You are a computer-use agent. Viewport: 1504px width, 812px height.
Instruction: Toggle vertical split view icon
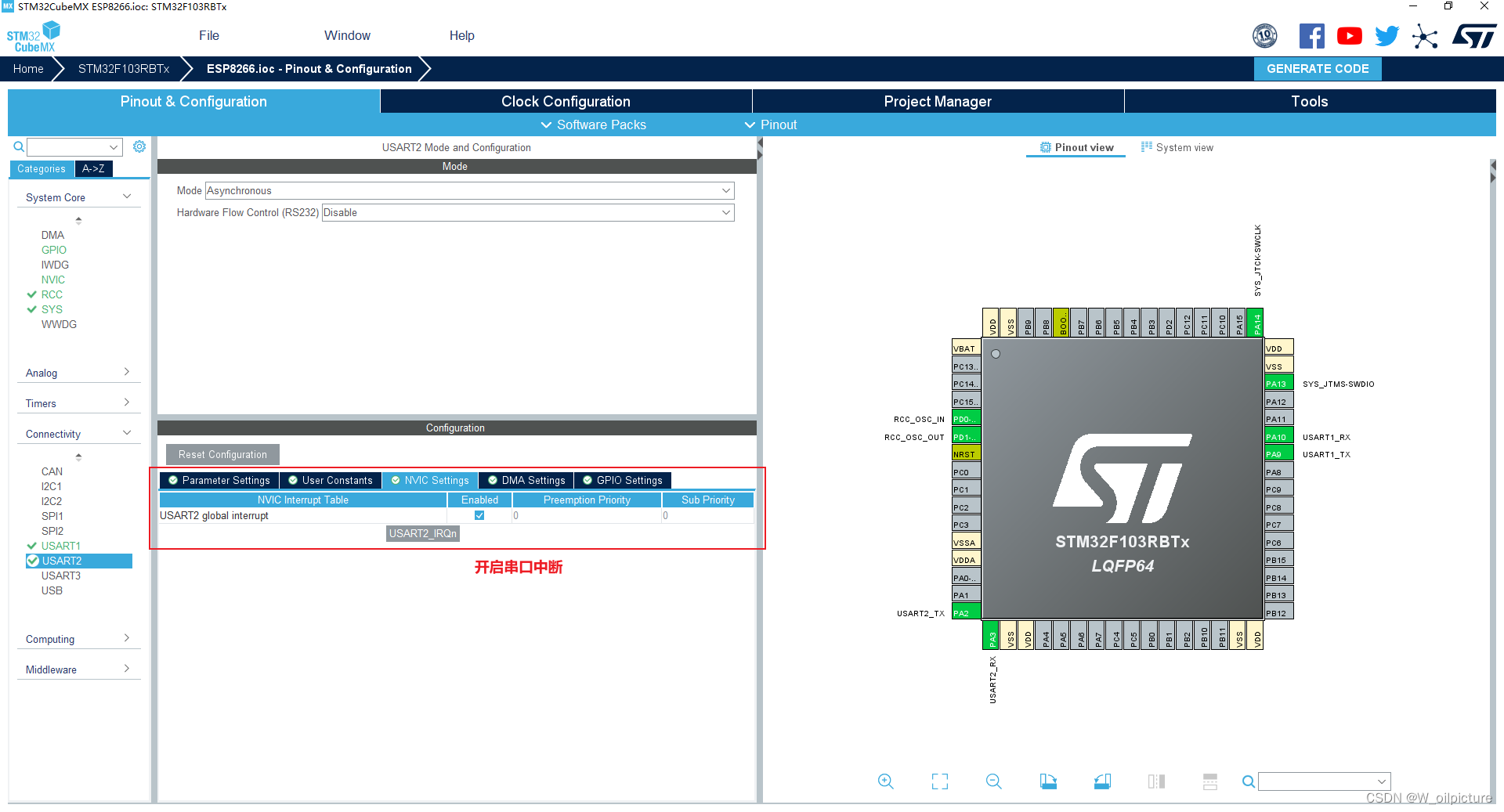click(x=1156, y=781)
